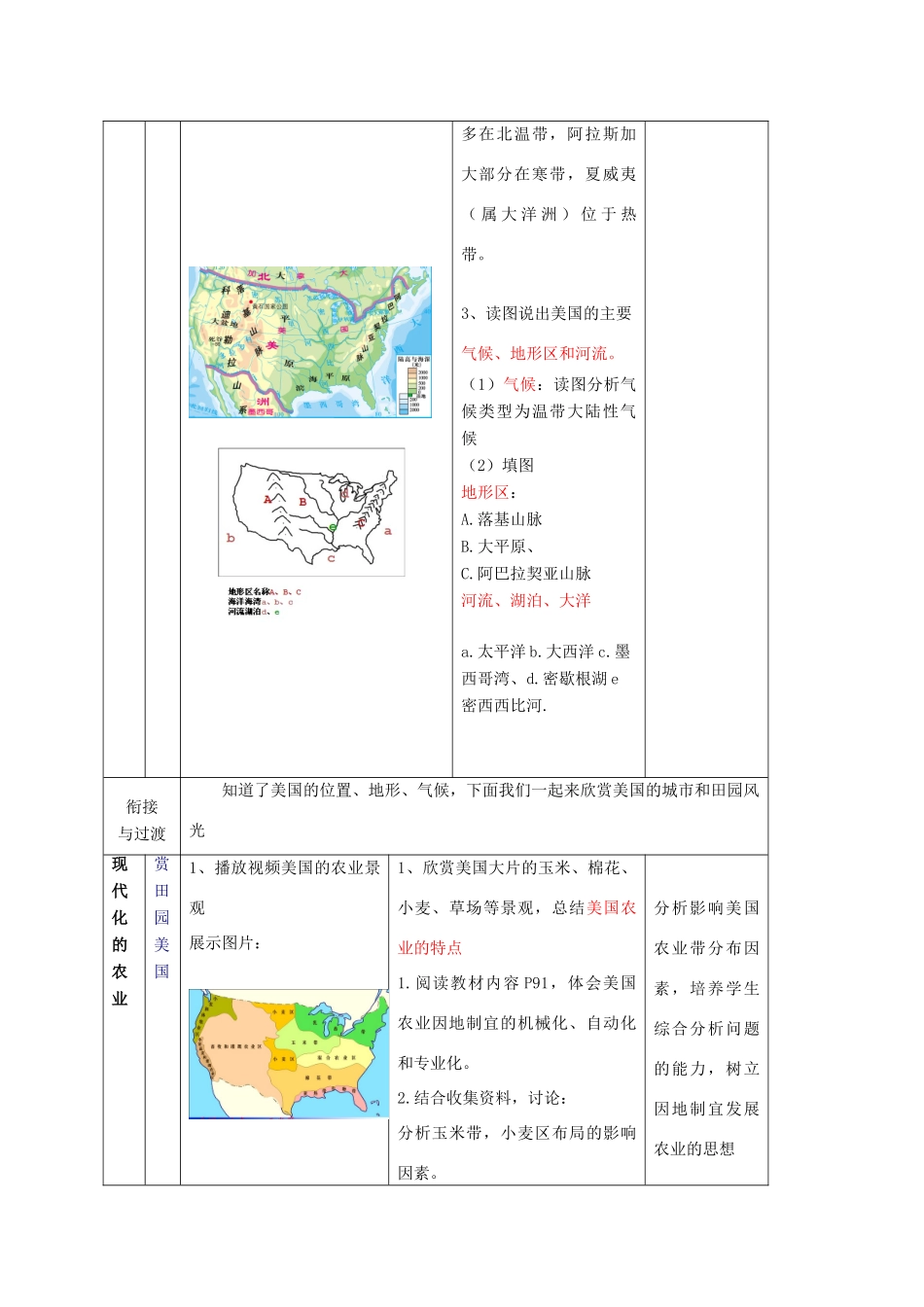
Task: Click the line '分析玉米带，小麦区布局的影响'
Action: (x=517, y=1134)
